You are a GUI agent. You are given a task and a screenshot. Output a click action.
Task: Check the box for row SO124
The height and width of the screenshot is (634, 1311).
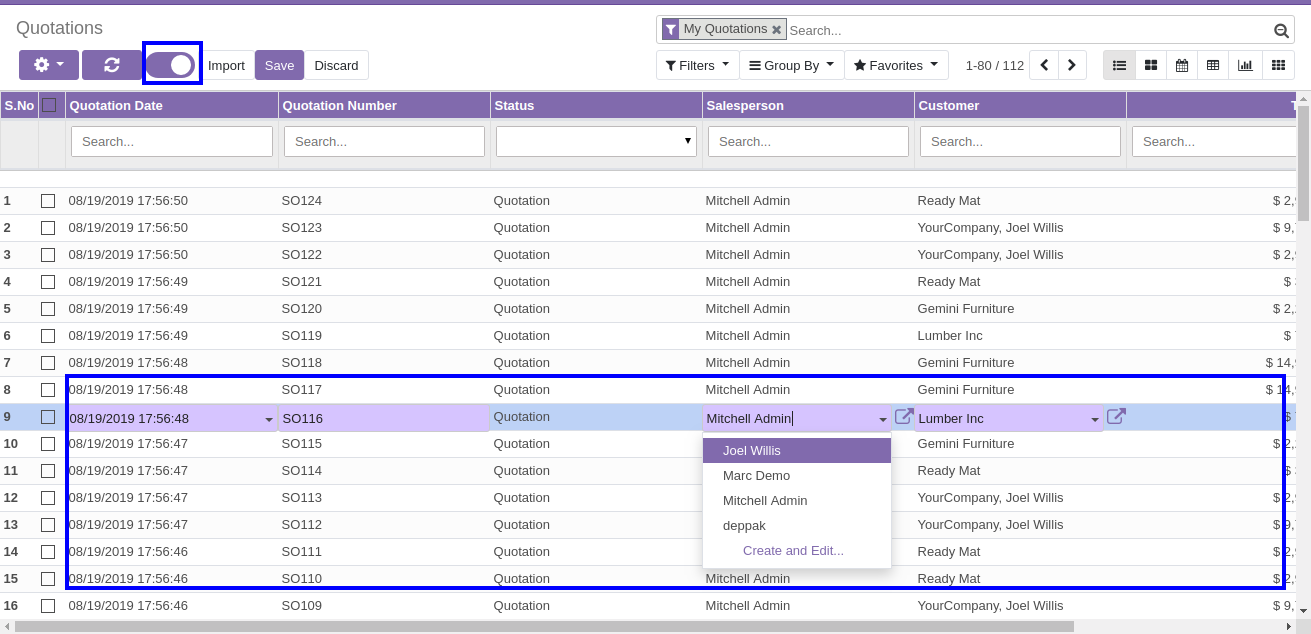[x=48, y=201]
